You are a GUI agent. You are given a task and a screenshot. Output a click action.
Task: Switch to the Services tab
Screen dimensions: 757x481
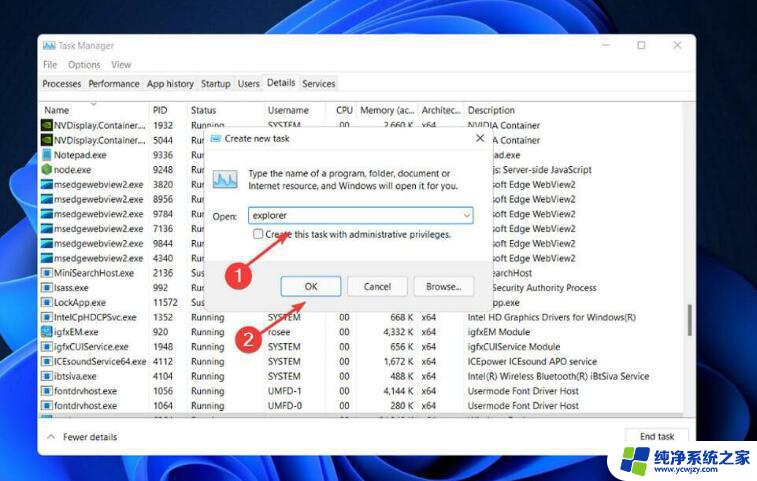point(319,84)
